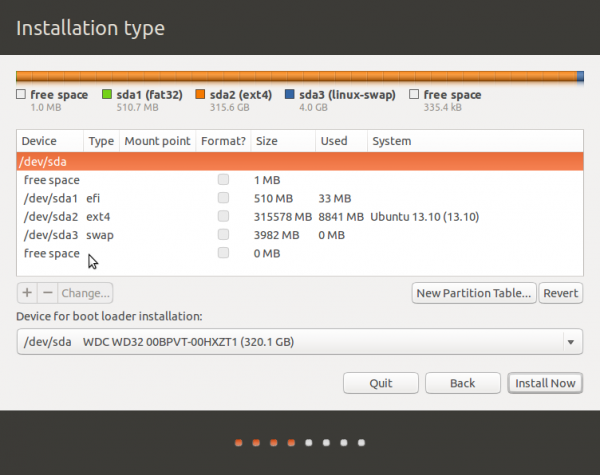Revert partition changes
The height and width of the screenshot is (475, 600).
(561, 293)
